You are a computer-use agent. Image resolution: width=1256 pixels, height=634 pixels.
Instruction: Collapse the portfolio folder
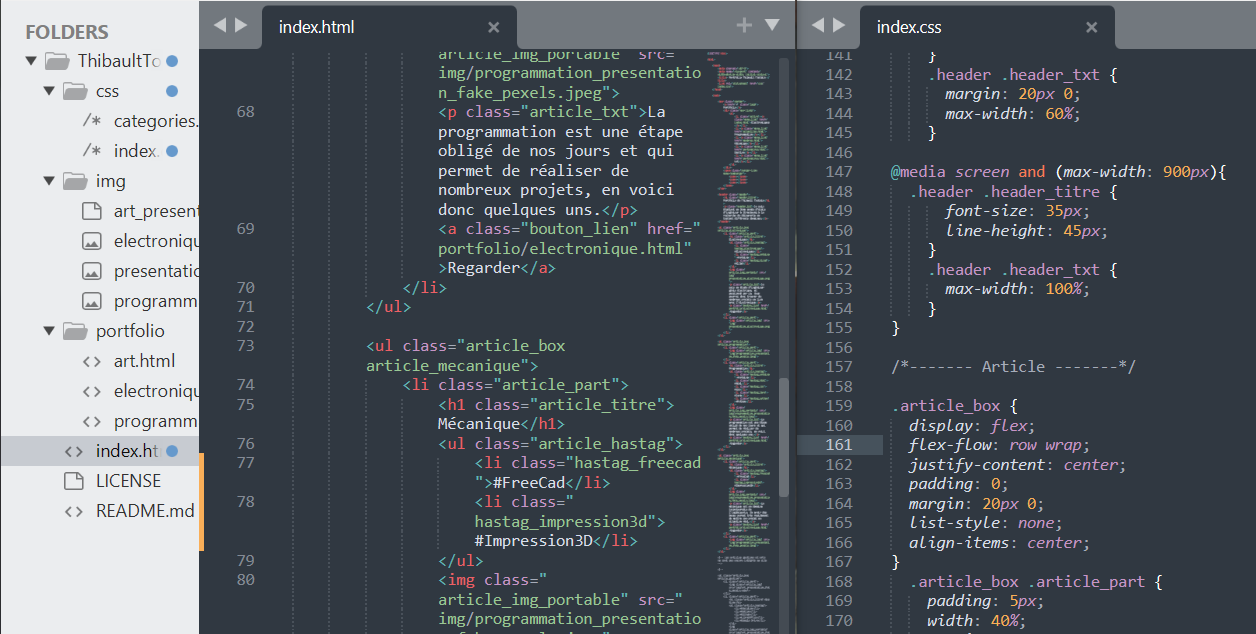point(48,331)
